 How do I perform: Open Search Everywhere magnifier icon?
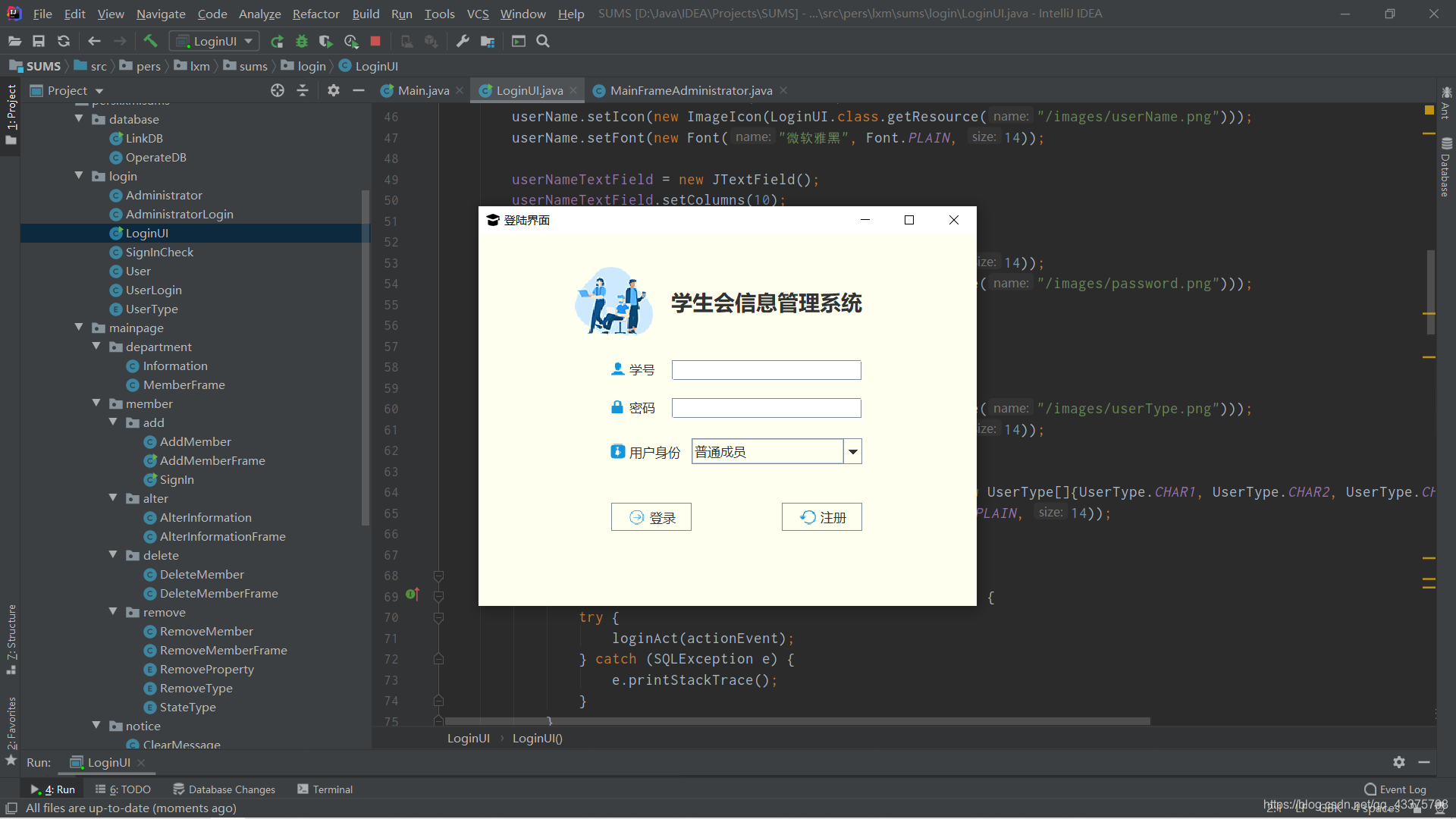(x=543, y=41)
